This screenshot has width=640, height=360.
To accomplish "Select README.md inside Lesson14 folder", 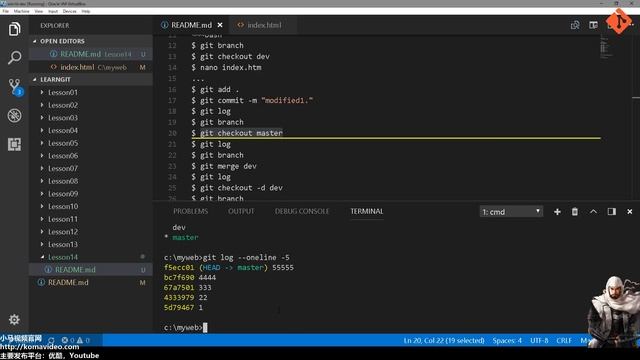I will tap(91, 269).
